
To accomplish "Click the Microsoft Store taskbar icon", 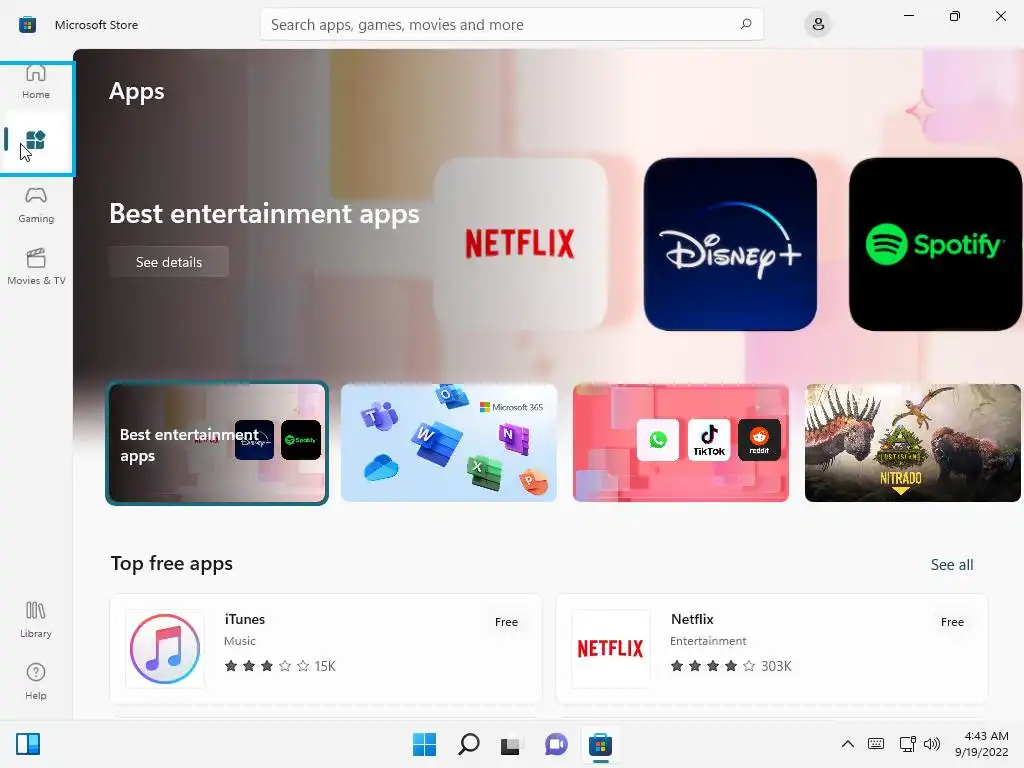I will pos(600,744).
